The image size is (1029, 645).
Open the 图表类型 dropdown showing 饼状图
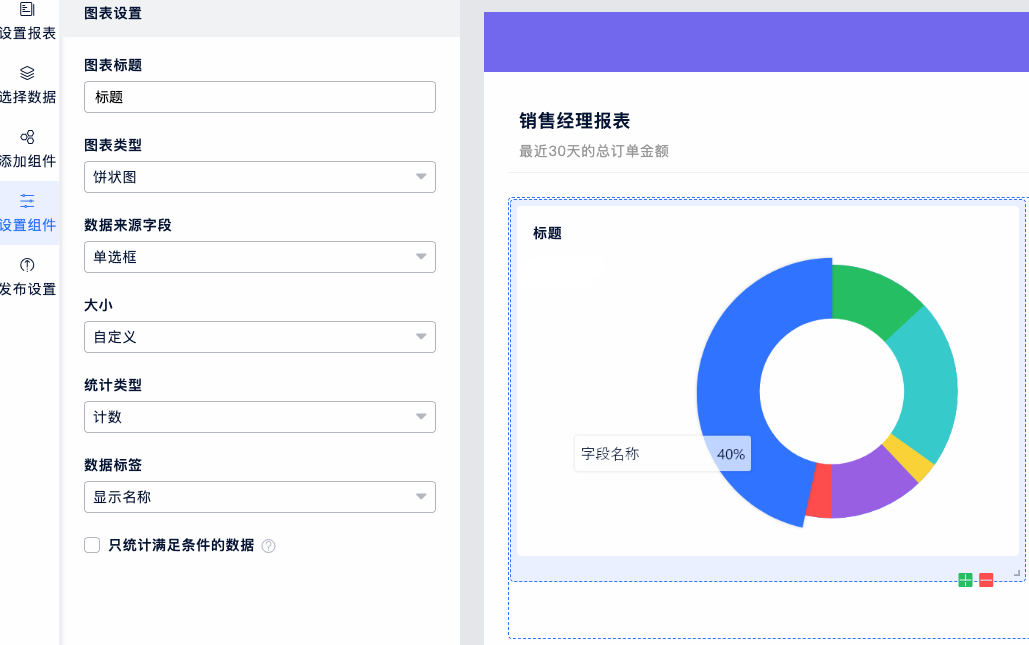[x=260, y=177]
